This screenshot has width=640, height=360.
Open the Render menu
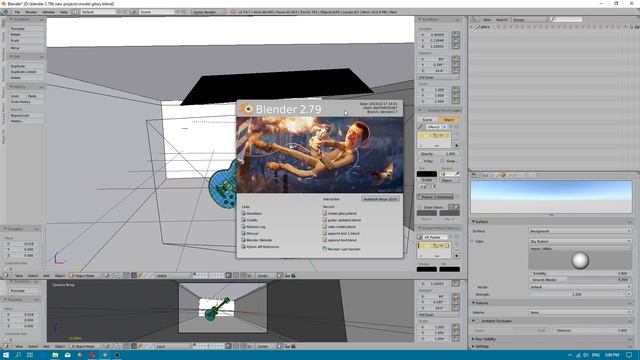[x=31, y=12]
